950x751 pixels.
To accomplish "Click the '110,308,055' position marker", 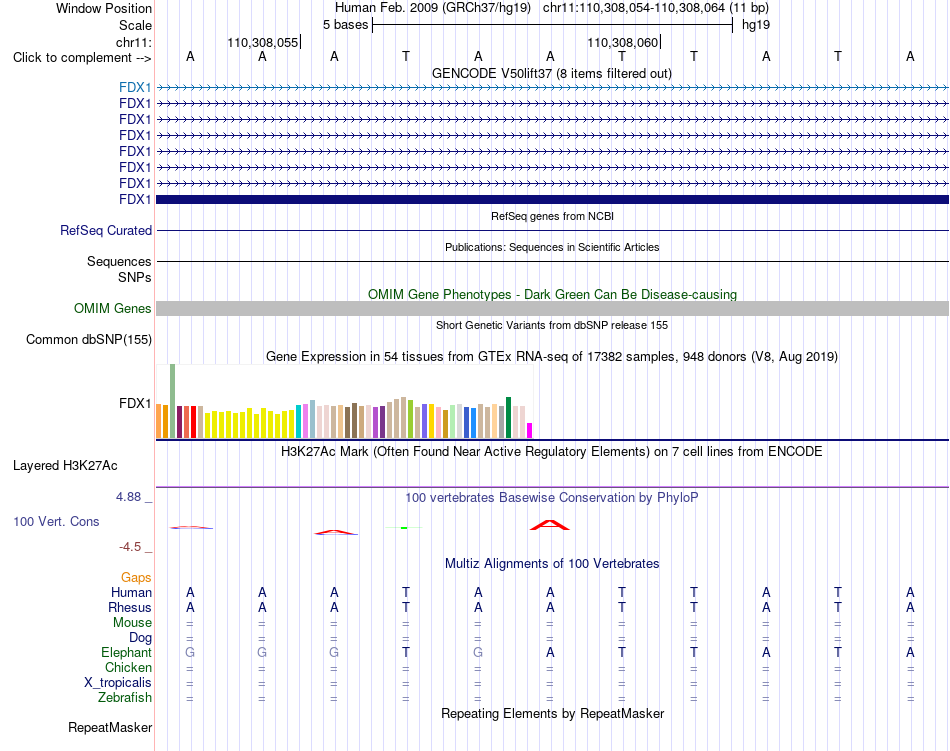I will pyautogui.click(x=263, y=42).
